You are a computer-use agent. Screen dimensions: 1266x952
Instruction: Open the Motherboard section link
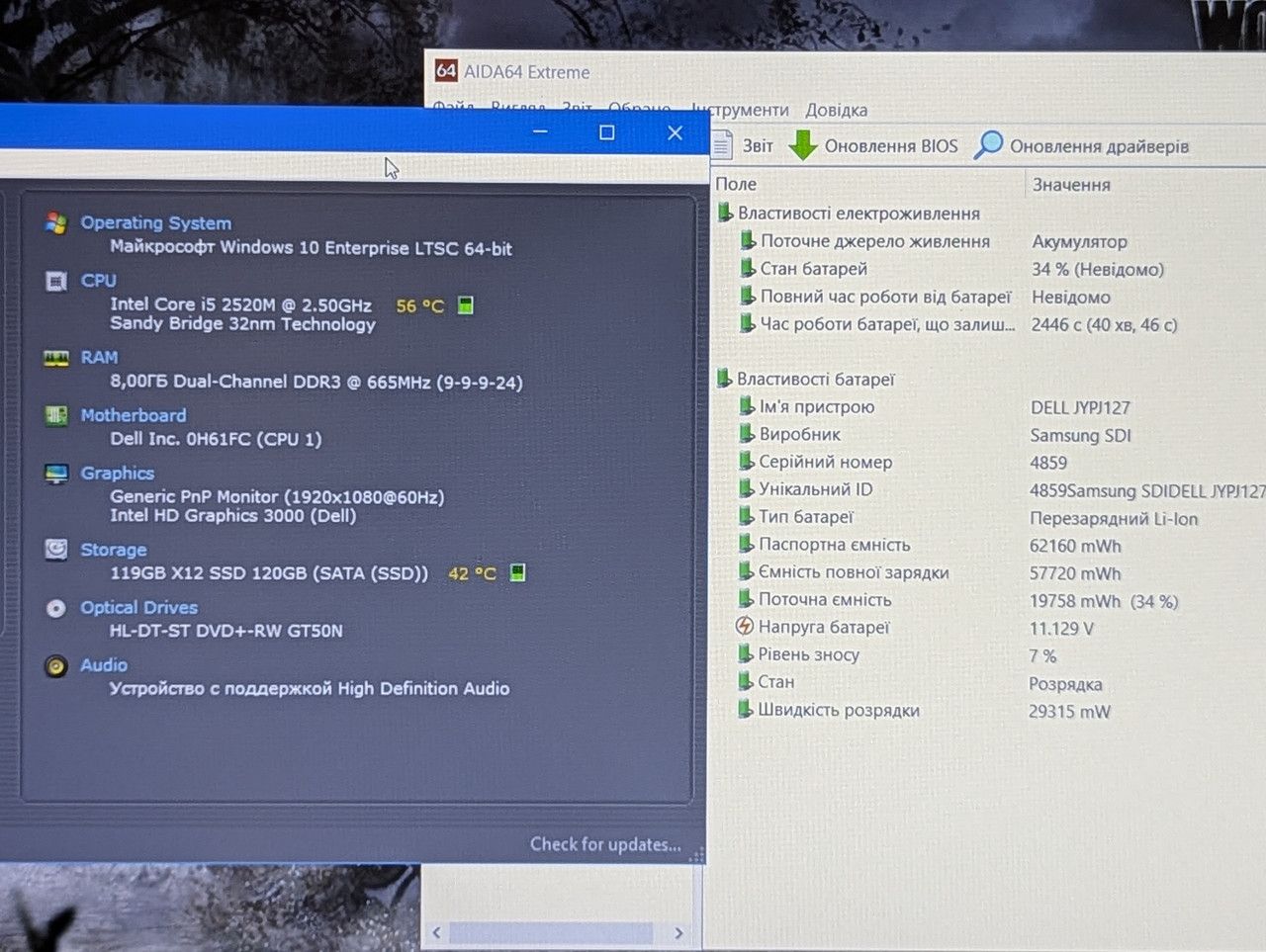point(134,415)
